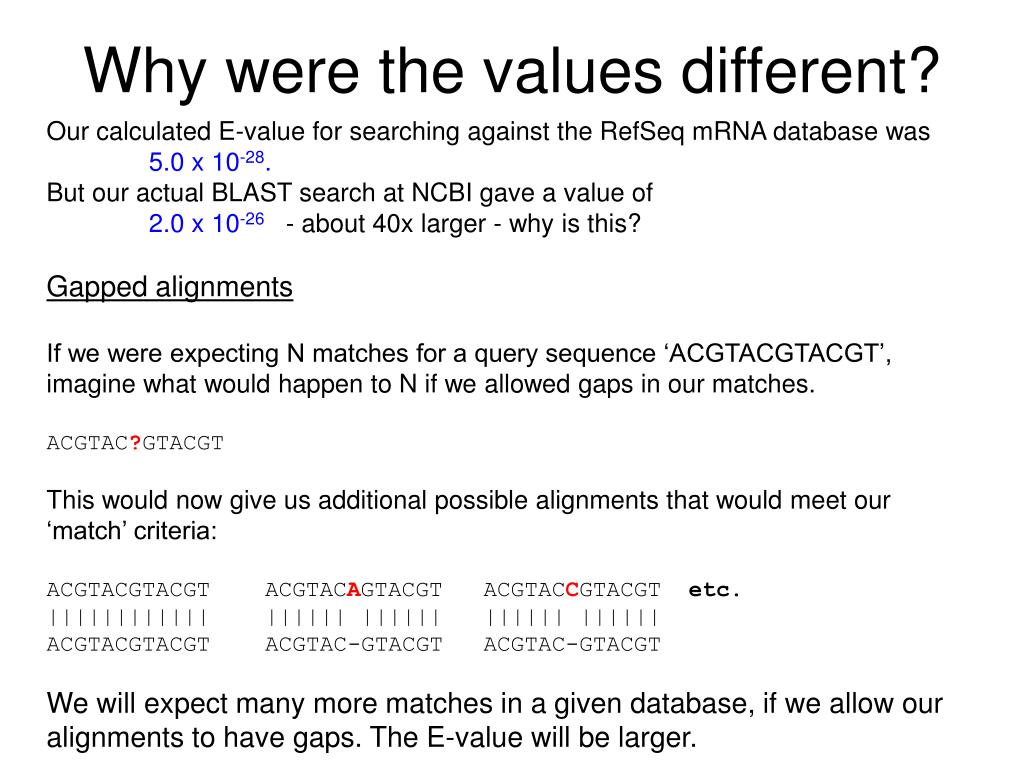Click the first top-row sequence ACGTACGTACGT in the alignments
The height and width of the screenshot is (768, 1024).
(x=128, y=589)
